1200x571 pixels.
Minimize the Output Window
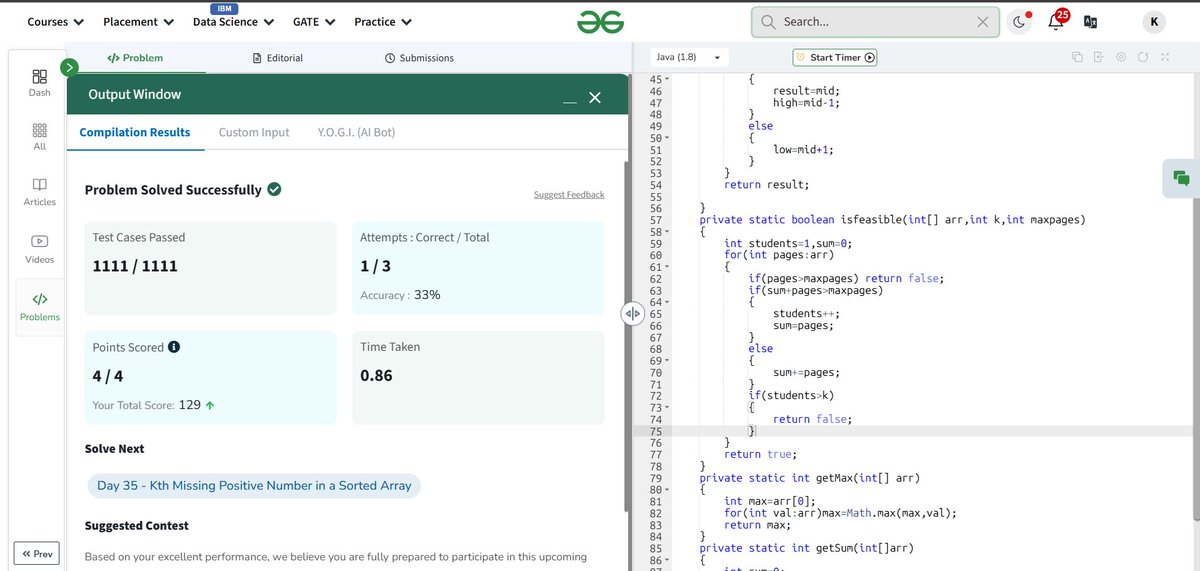pyautogui.click(x=569, y=101)
